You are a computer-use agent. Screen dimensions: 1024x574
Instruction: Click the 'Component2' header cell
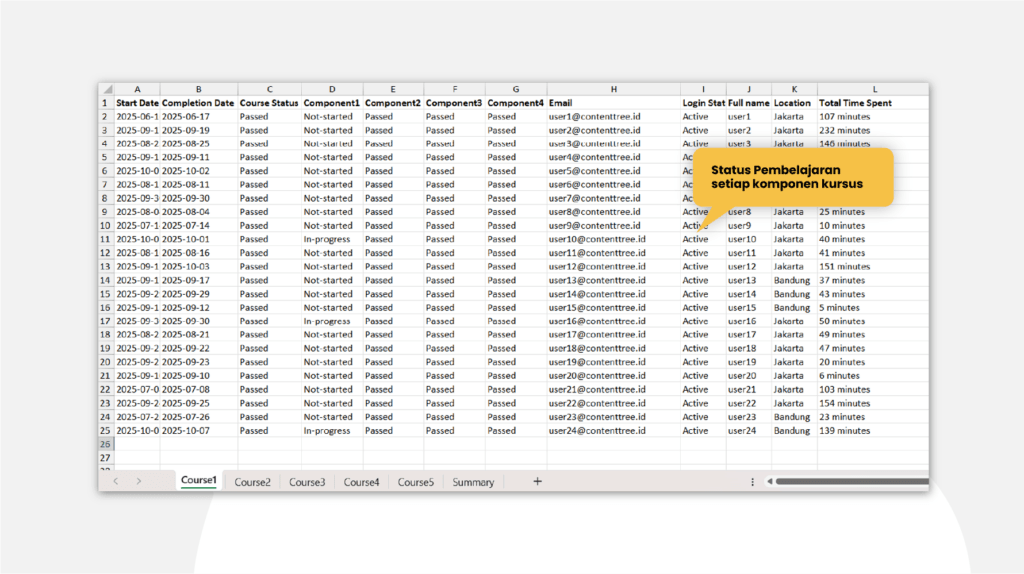[x=392, y=103]
